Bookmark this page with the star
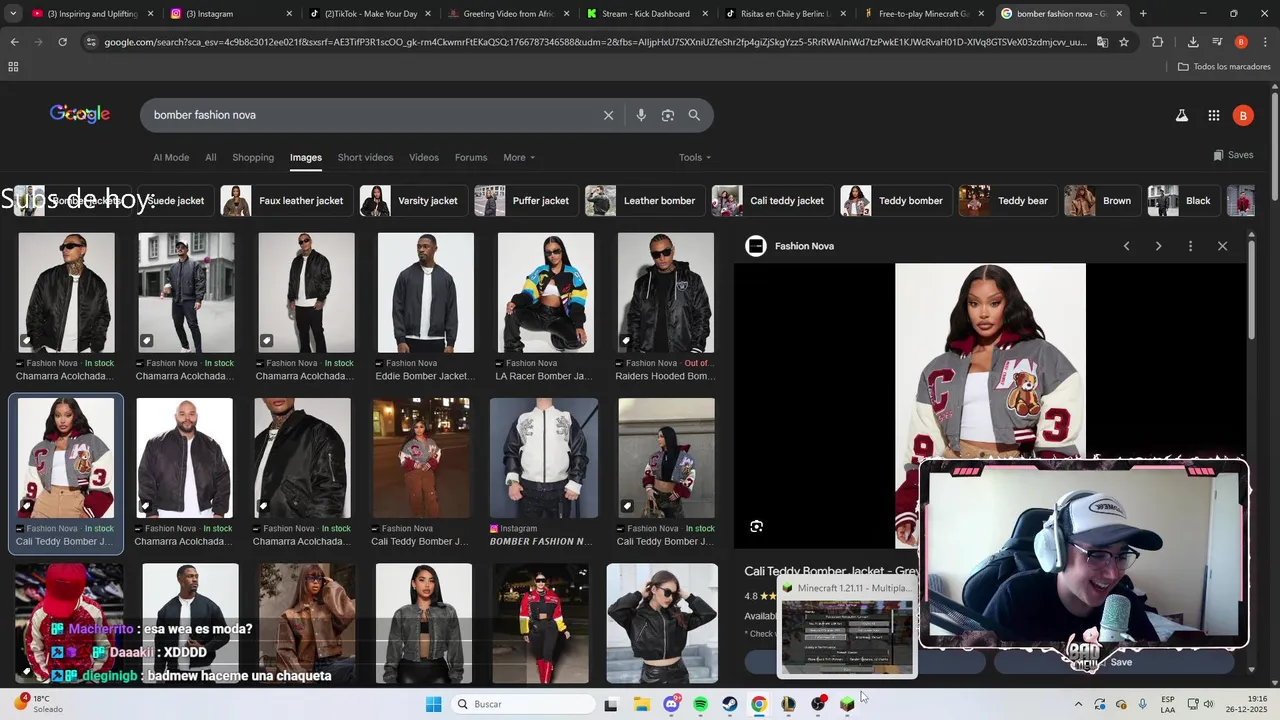Viewport: 1280px width, 720px height. [x=1124, y=42]
